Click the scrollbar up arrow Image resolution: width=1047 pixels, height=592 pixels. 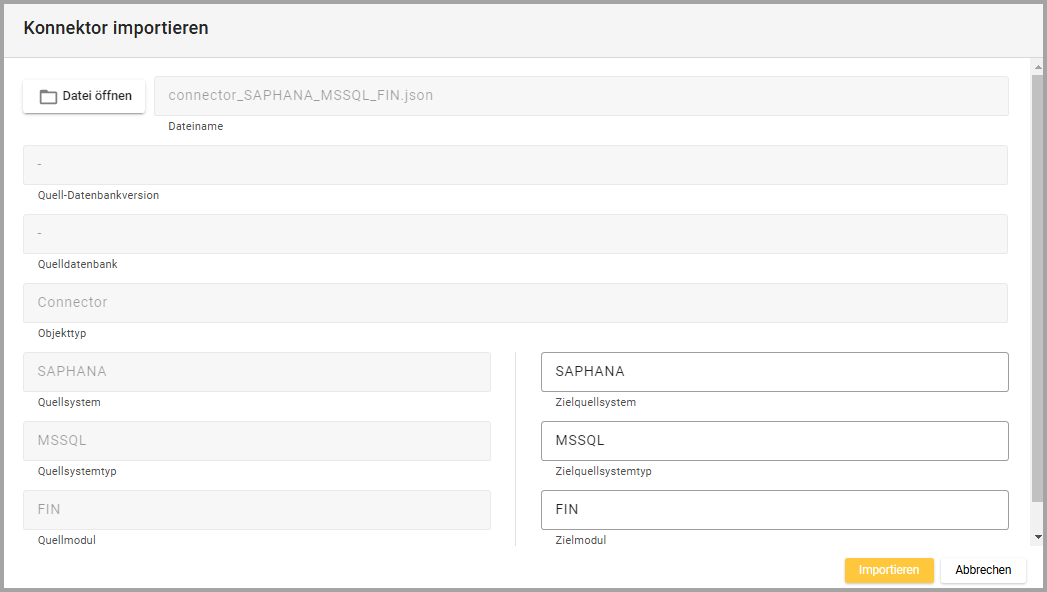[x=1037, y=67]
